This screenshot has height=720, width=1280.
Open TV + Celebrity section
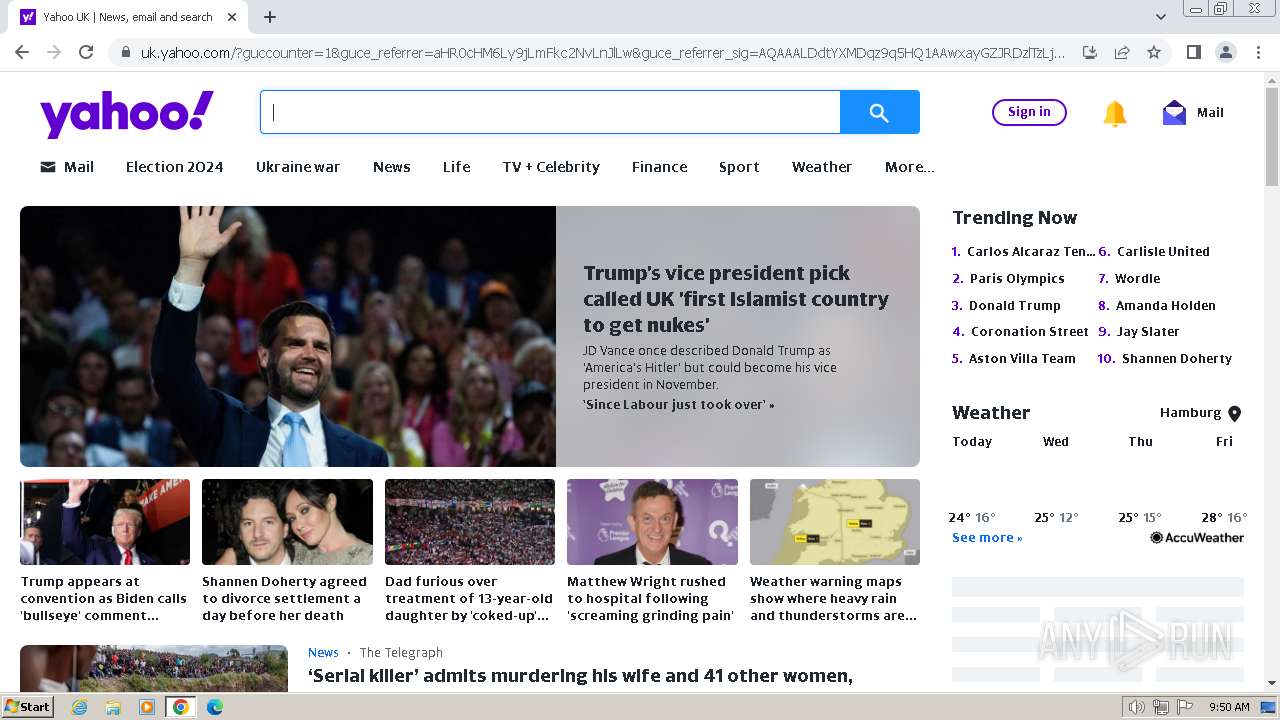point(551,167)
